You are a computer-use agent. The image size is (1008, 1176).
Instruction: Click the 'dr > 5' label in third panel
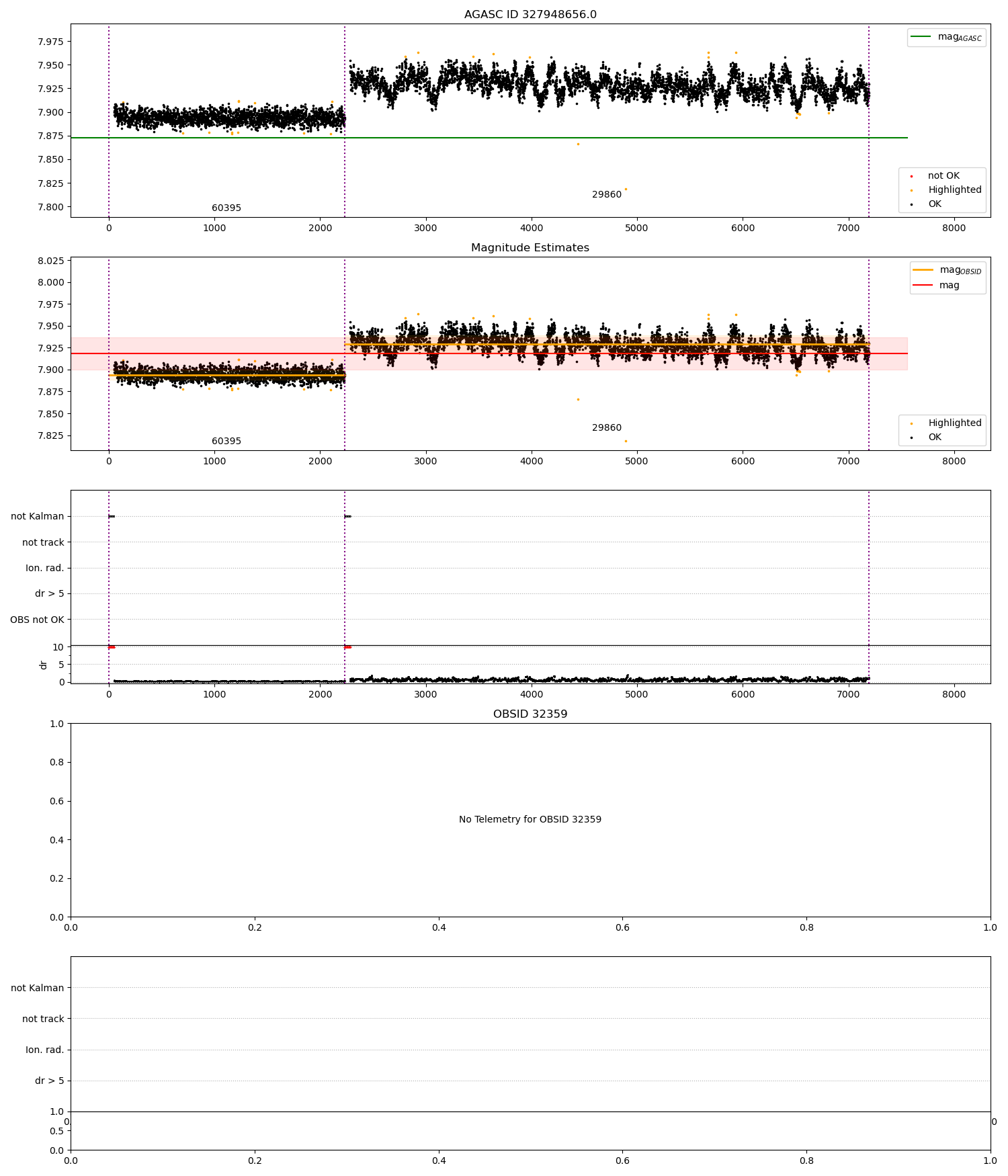50,594
